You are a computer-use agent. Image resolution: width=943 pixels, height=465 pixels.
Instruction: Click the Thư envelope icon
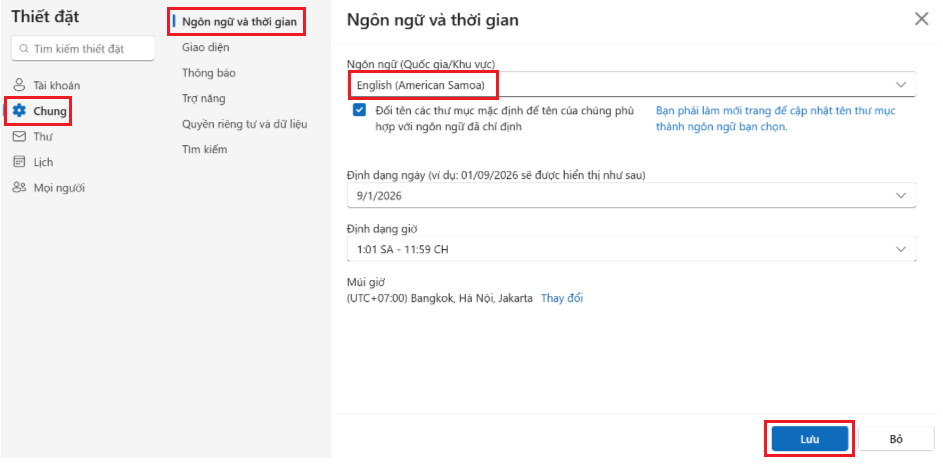[x=20, y=137]
